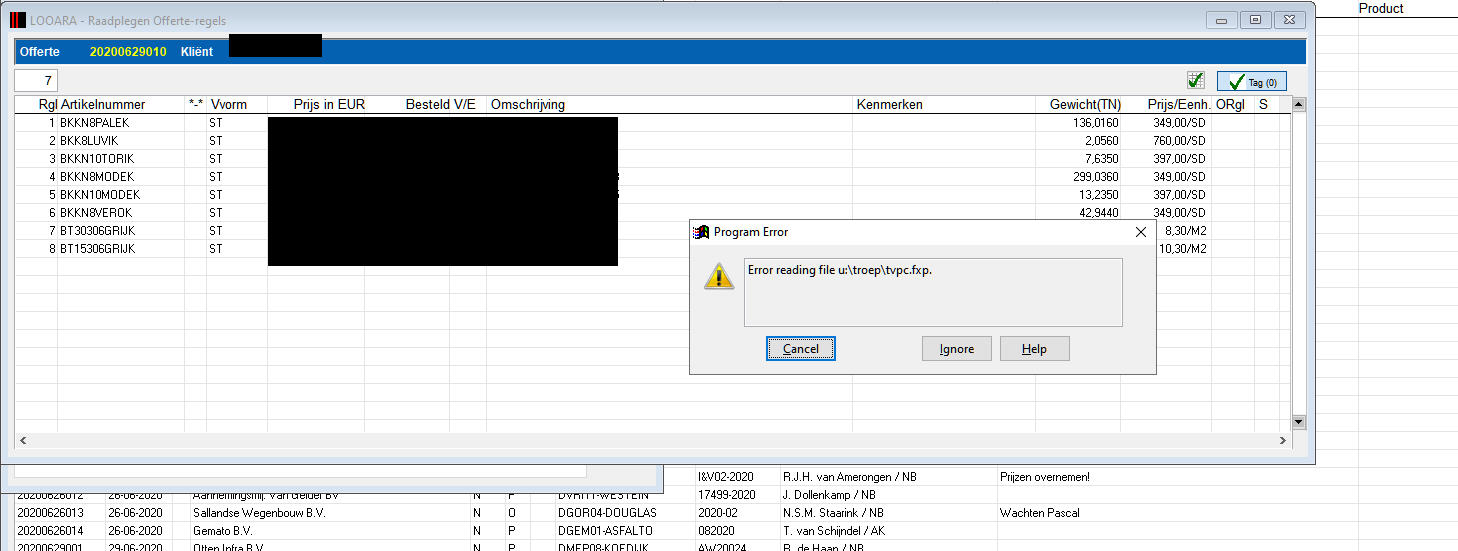This screenshot has width=1458, height=551.
Task: Click the Program Error title bar icon
Action: pyautogui.click(x=702, y=232)
